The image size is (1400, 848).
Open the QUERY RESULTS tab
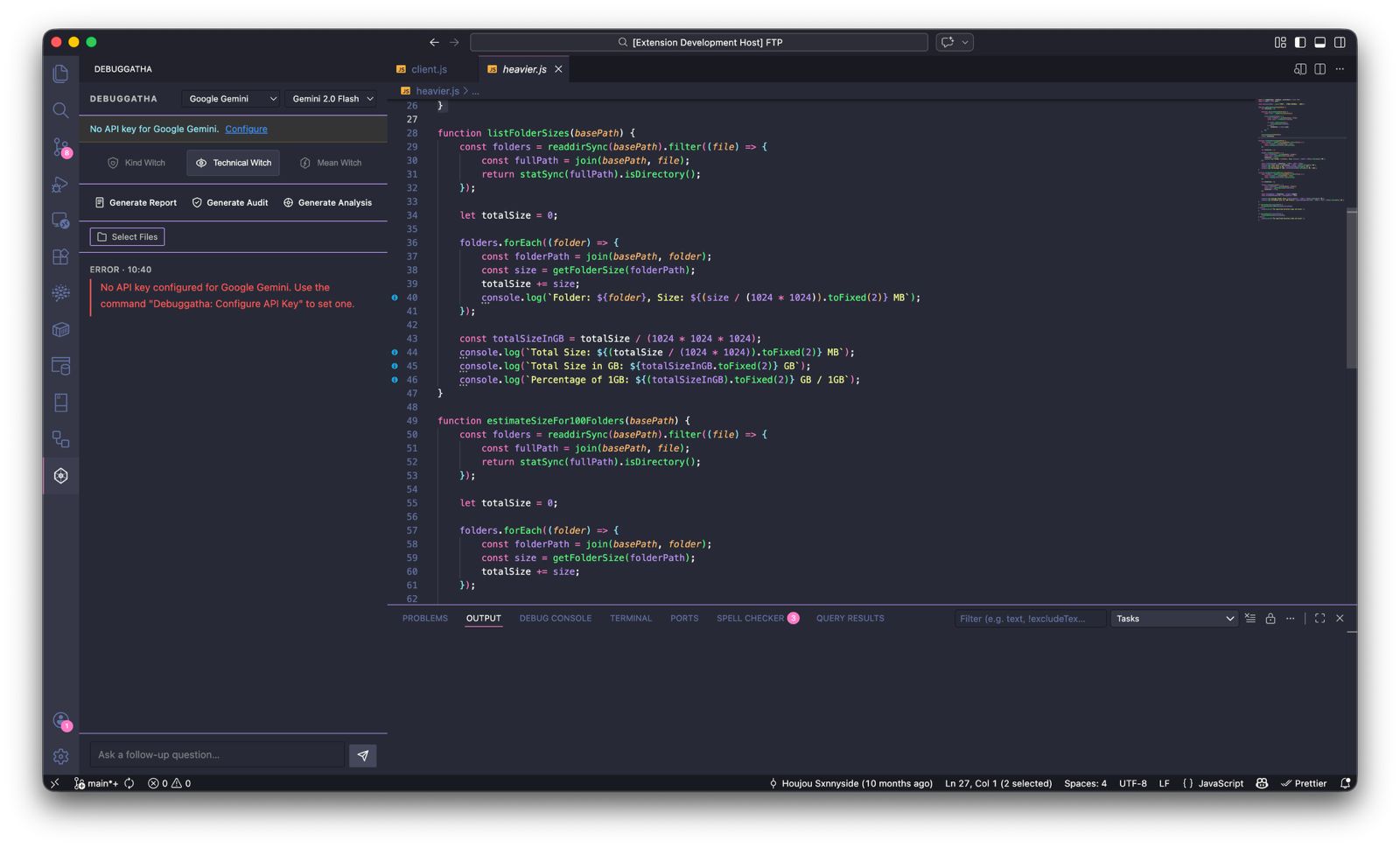point(850,619)
